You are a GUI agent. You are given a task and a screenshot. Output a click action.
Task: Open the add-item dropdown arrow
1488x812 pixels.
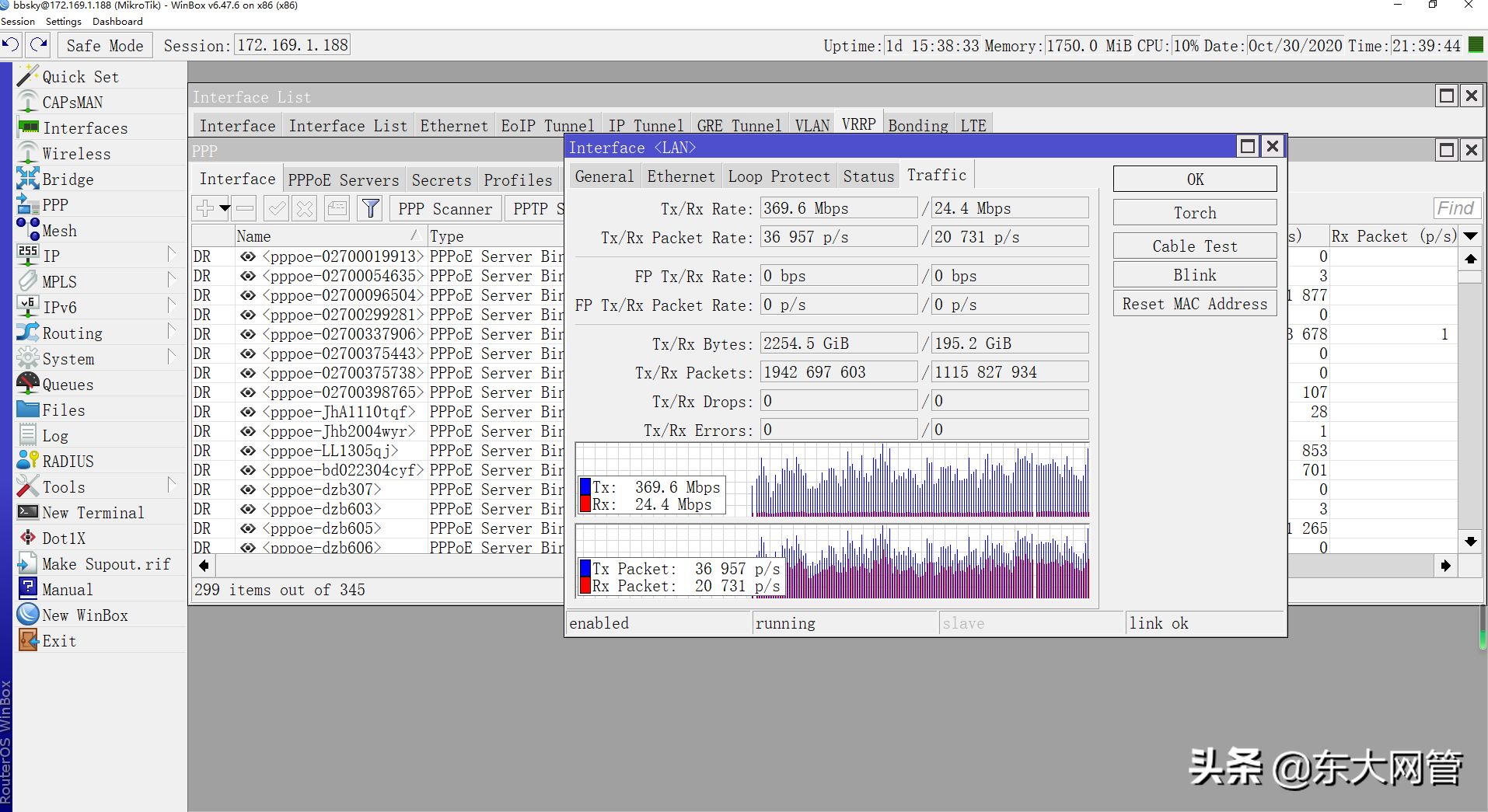point(225,208)
